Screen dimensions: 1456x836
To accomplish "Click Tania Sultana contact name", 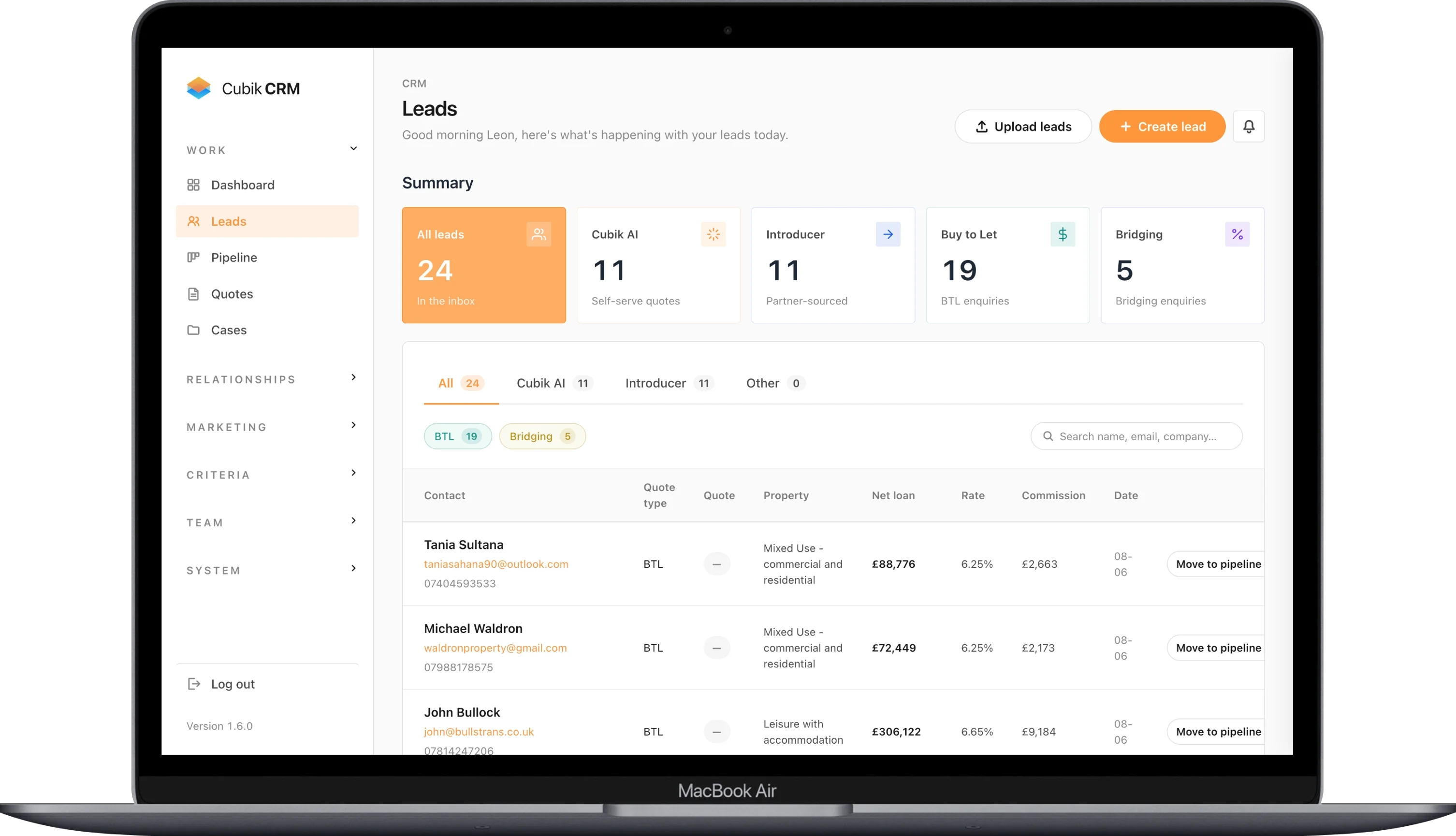I will 464,545.
